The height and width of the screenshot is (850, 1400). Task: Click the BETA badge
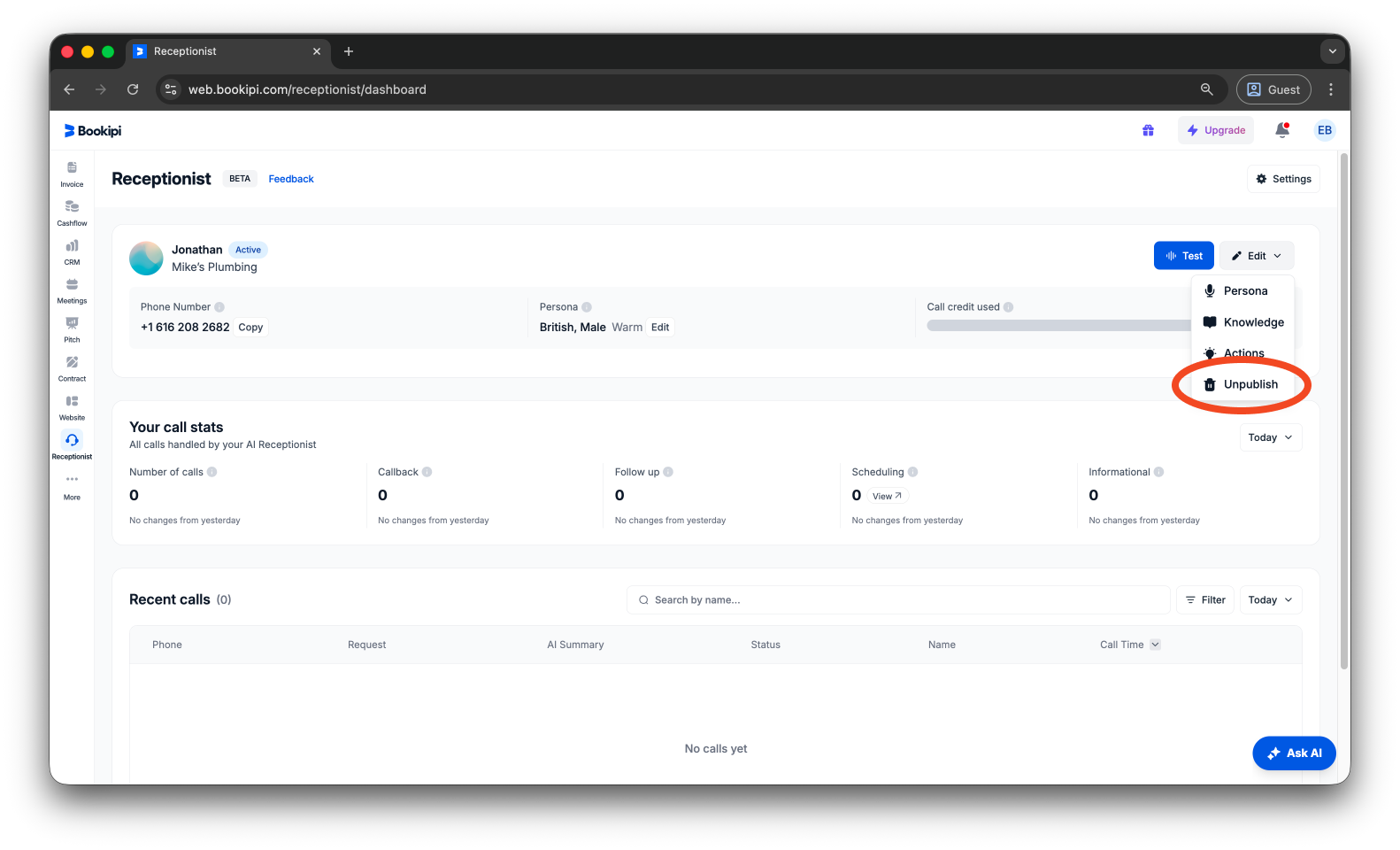click(x=240, y=179)
